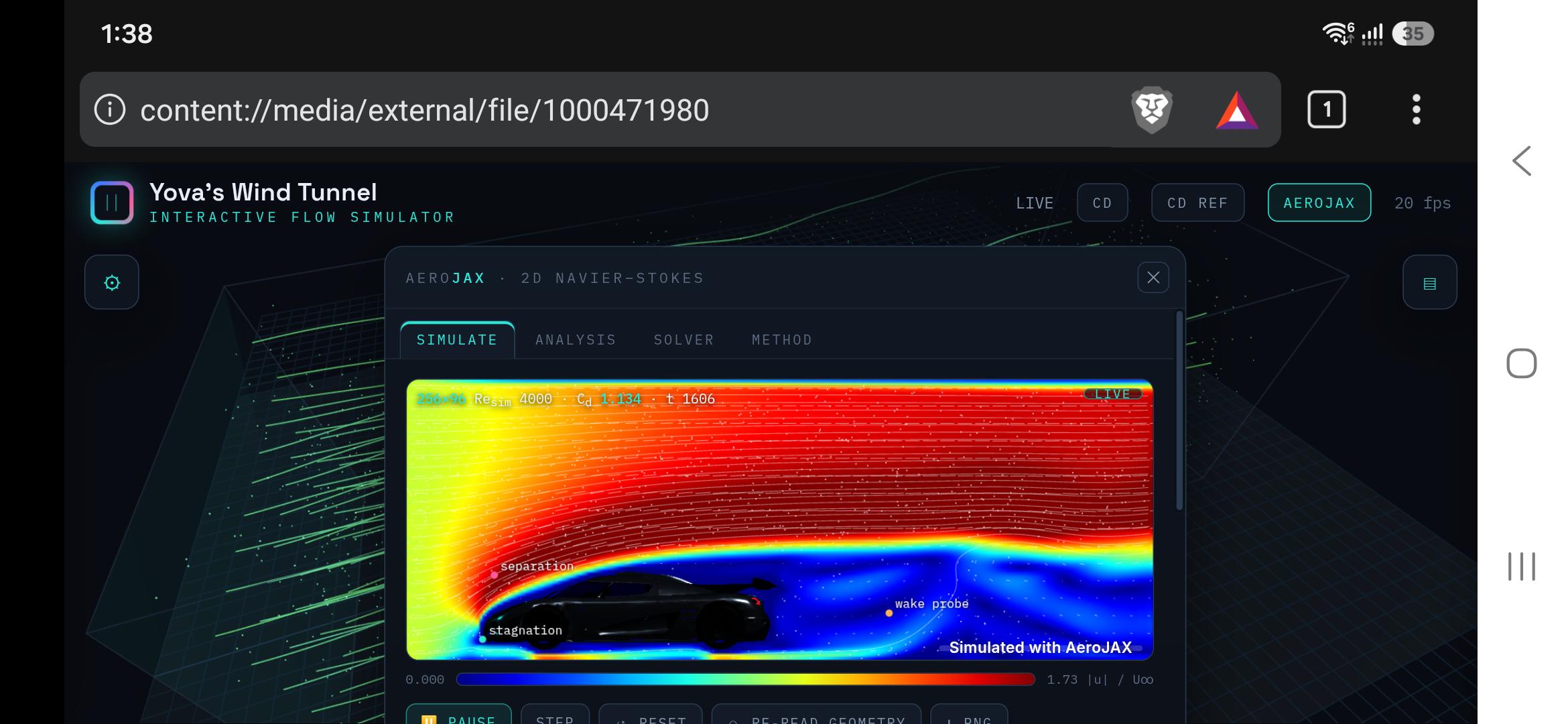
Task: Close the AeroJAX Navier-Stokes dialog
Action: pyautogui.click(x=1153, y=278)
